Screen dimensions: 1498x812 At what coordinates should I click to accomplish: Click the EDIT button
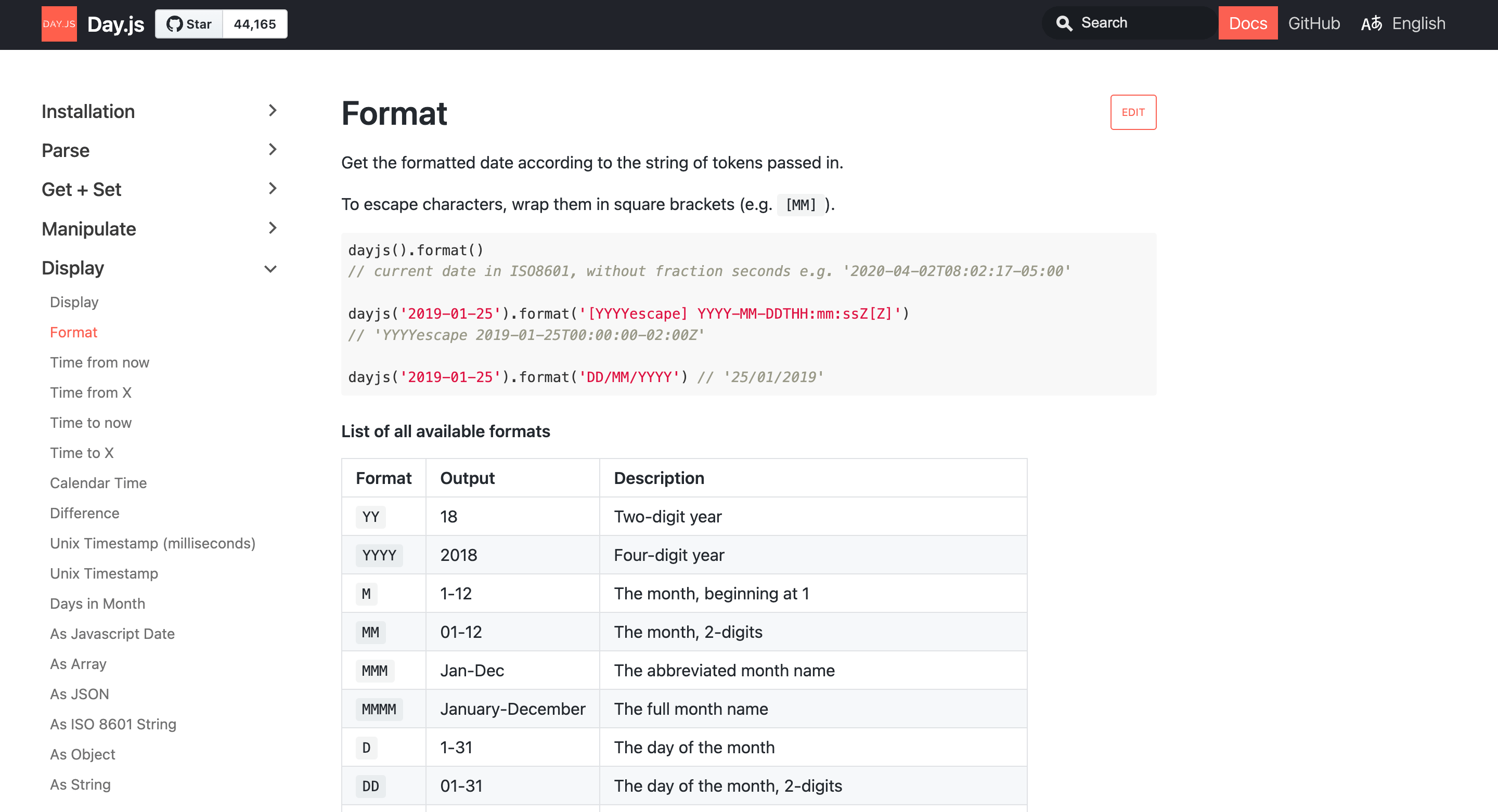[x=1133, y=112]
